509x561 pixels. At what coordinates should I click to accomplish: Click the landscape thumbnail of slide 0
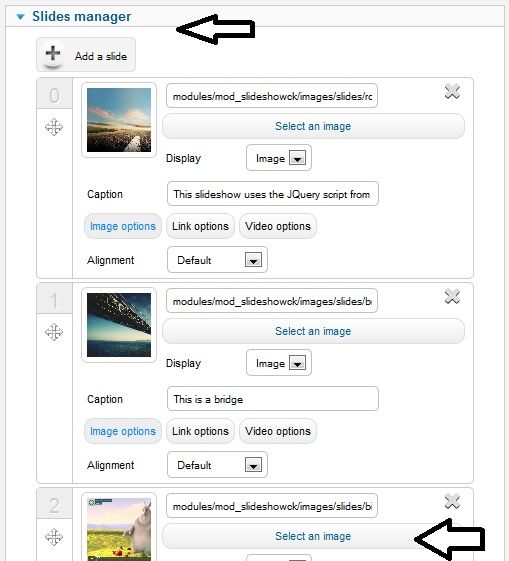(x=119, y=120)
